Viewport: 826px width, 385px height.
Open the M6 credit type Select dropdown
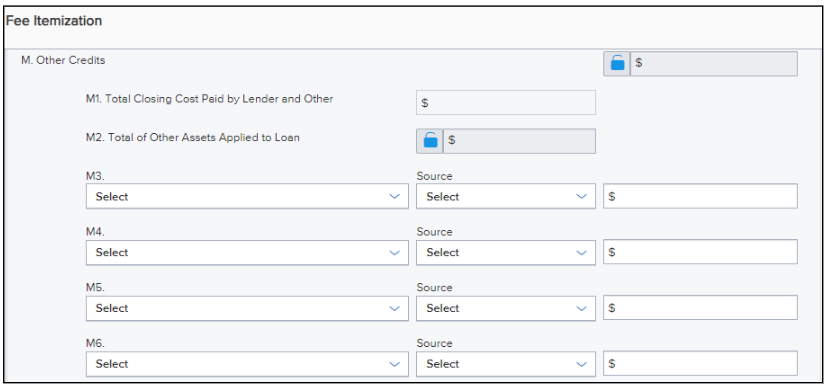pos(247,364)
